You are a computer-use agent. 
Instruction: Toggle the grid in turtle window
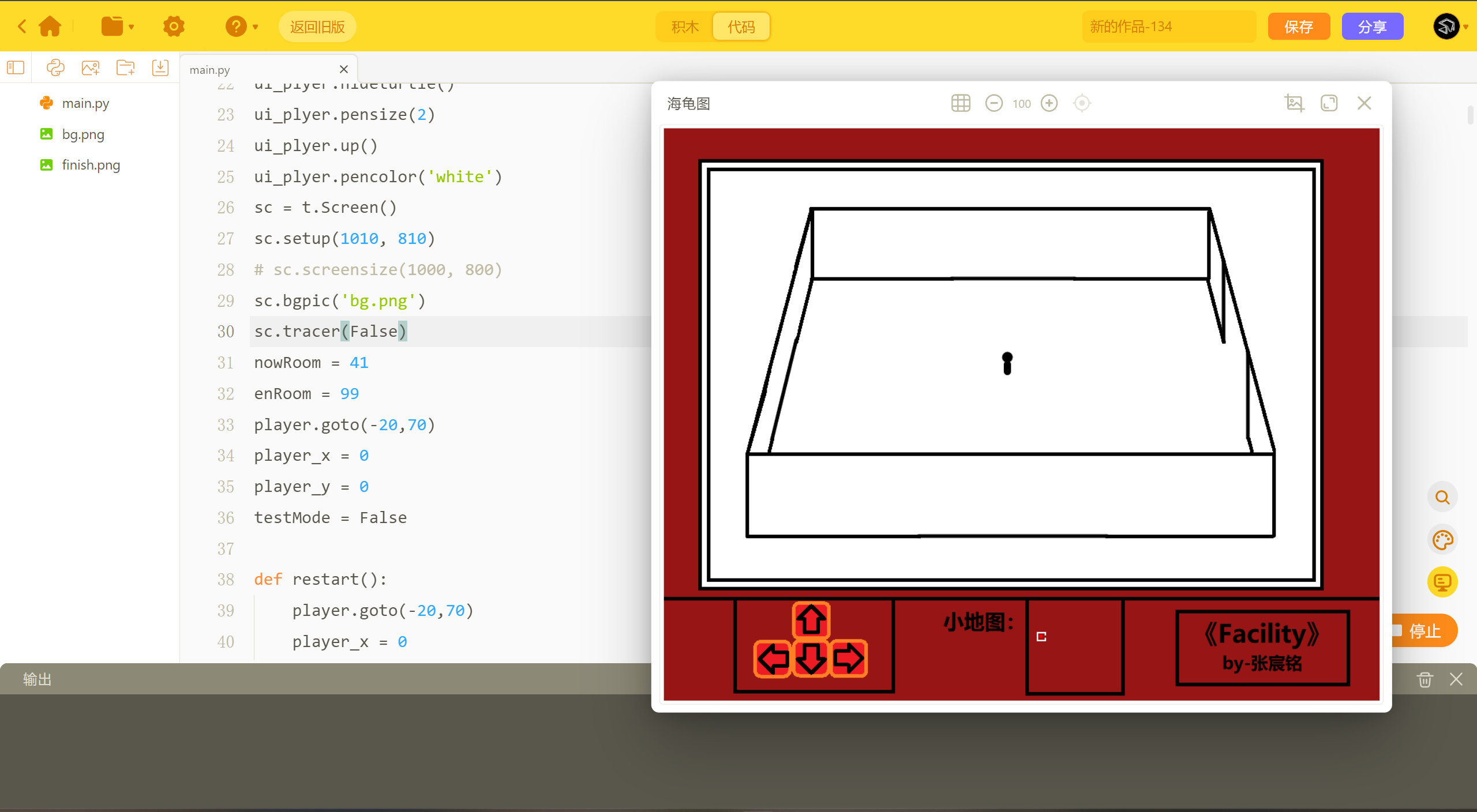[961, 103]
